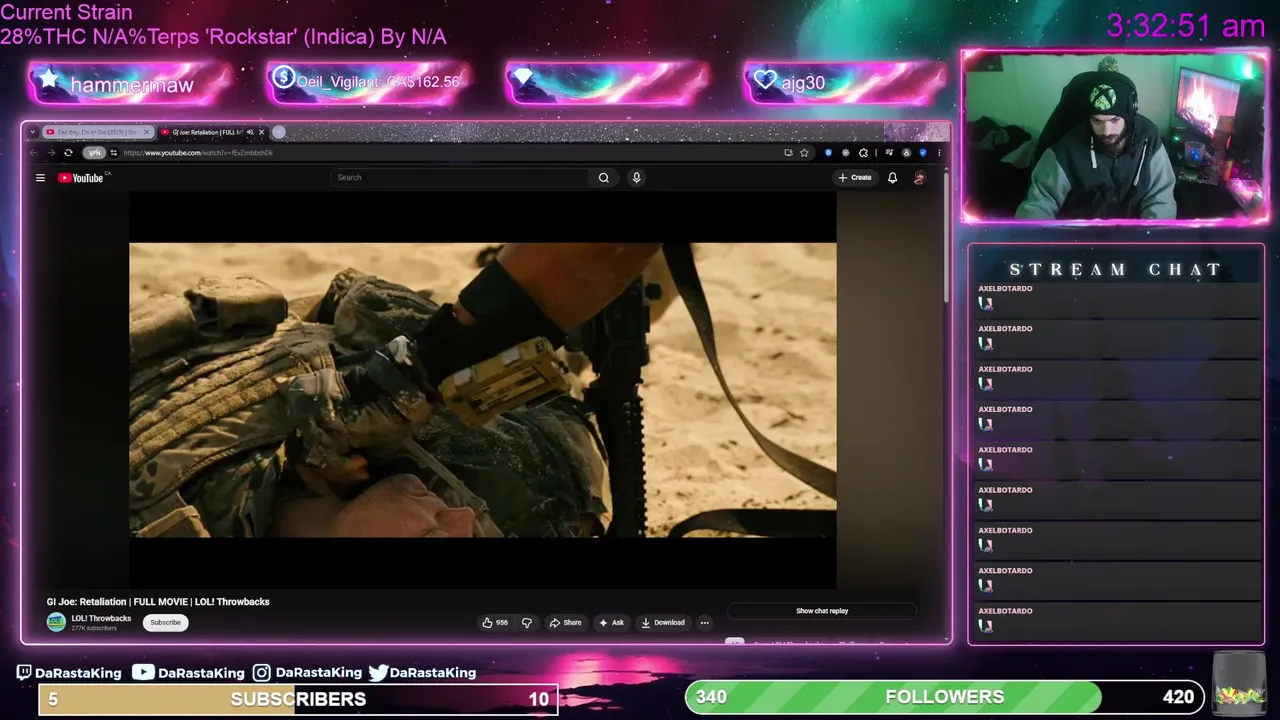1280x720 pixels.
Task: Open the browser three-dot menu
Action: tap(939, 153)
